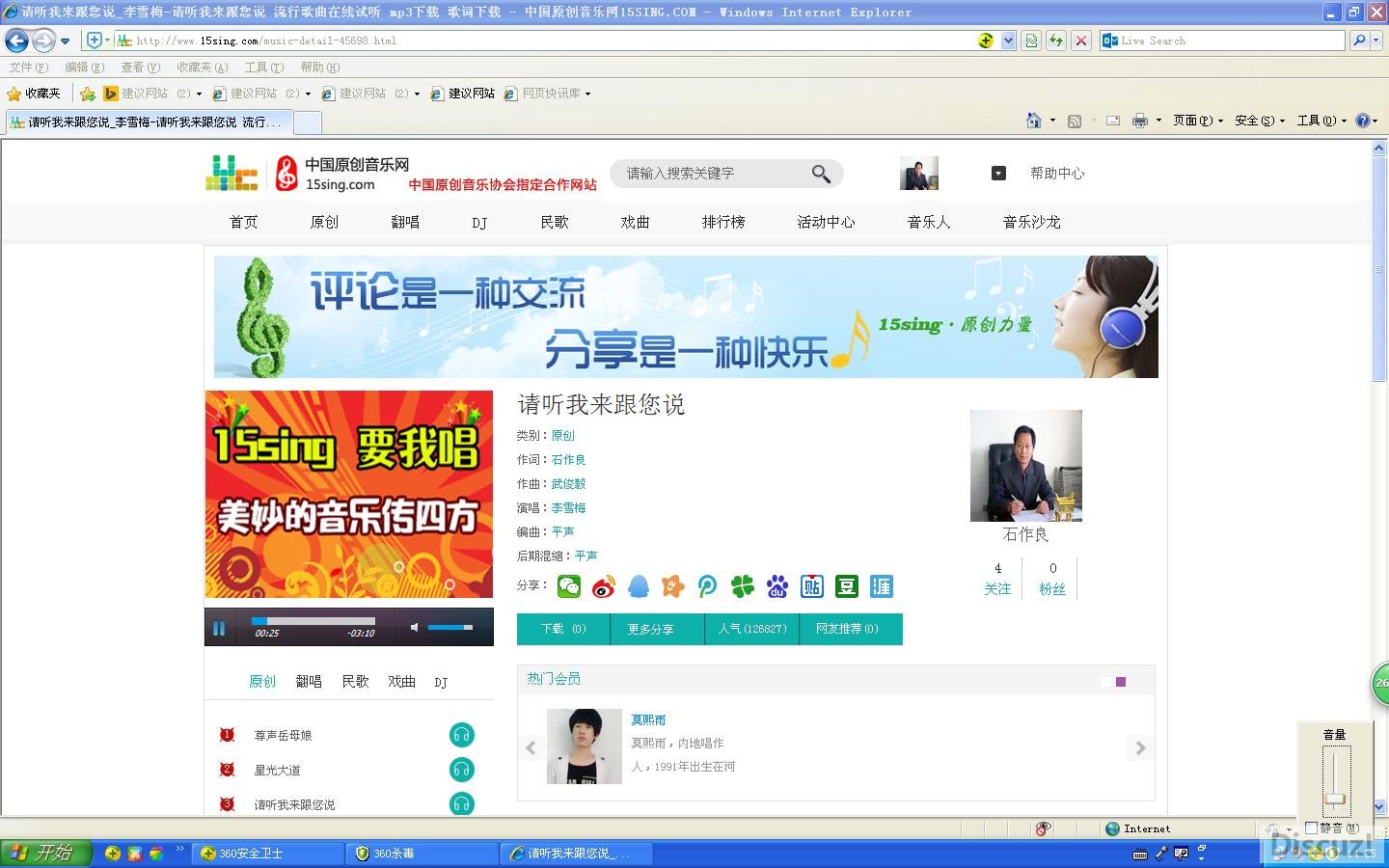Viewport: 1389px width, 868px height.
Task: Click the 下载 (0) button
Action: pos(563,629)
